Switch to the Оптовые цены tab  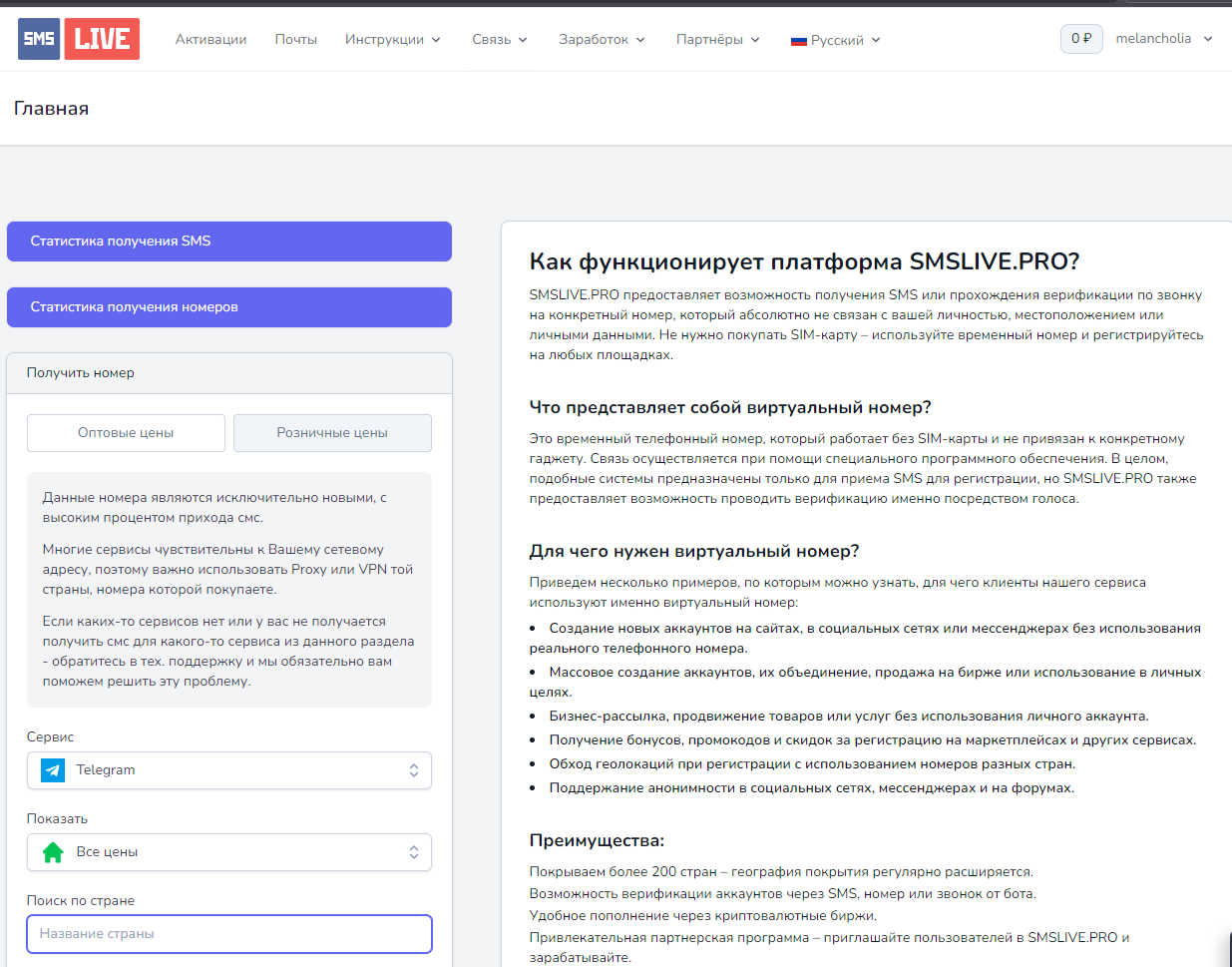[x=126, y=433]
